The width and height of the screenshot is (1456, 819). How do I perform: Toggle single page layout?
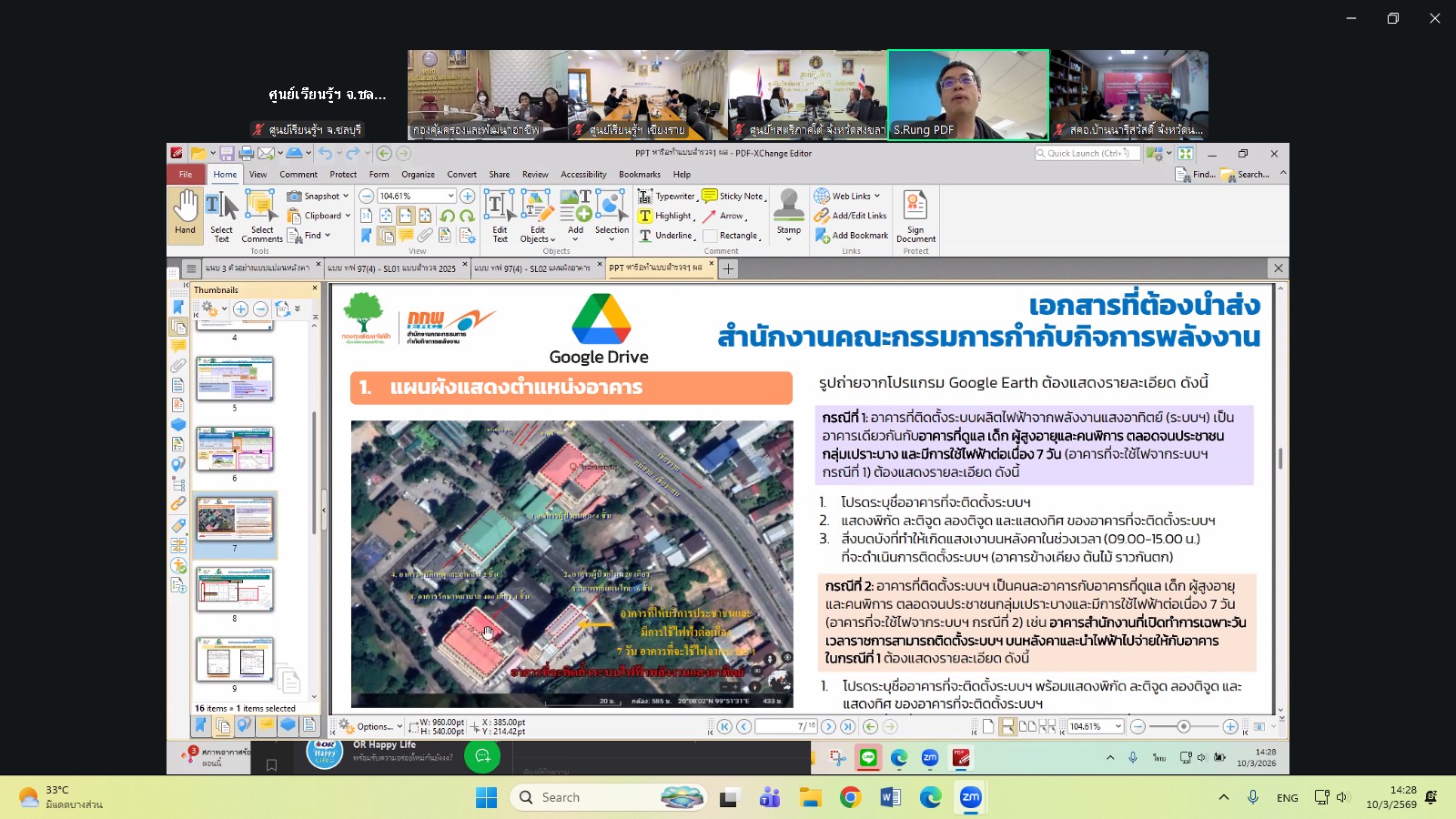pos(988,726)
